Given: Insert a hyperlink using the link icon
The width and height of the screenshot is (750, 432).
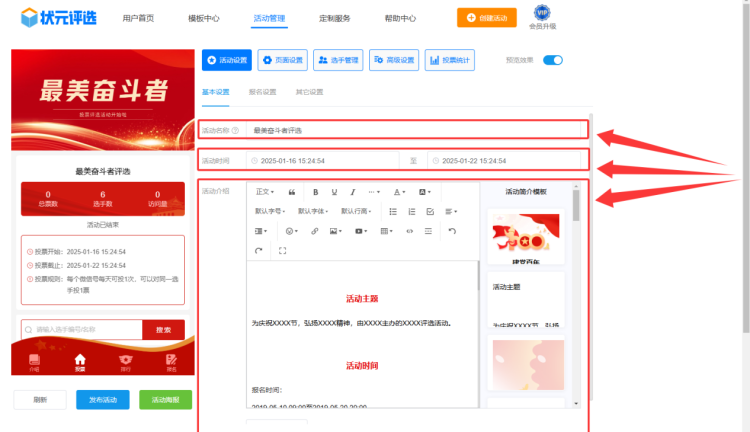Looking at the screenshot, I should point(315,231).
